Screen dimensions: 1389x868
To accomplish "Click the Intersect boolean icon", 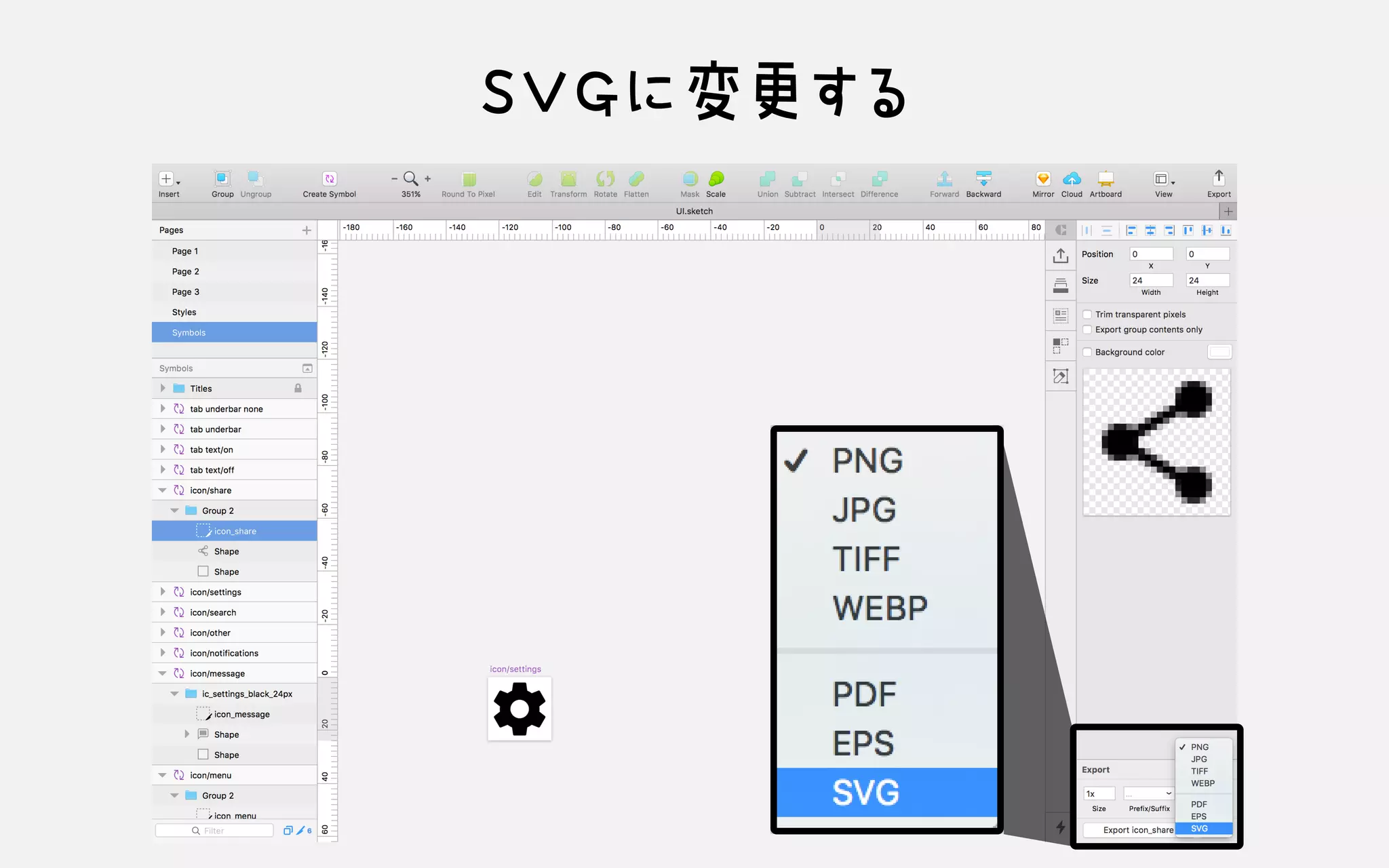I will [x=838, y=178].
